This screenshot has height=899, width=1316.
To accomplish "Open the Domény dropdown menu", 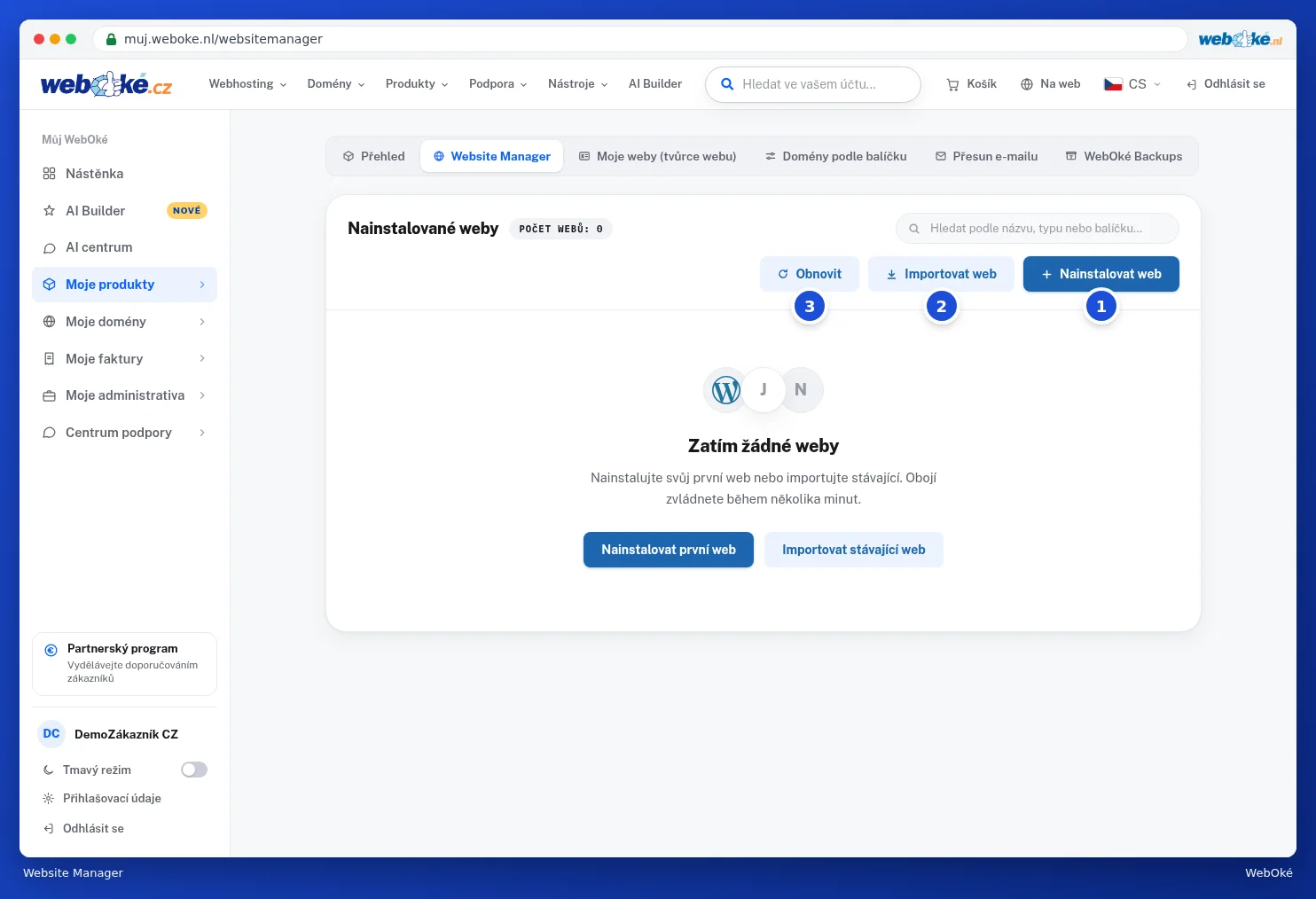I will (336, 84).
